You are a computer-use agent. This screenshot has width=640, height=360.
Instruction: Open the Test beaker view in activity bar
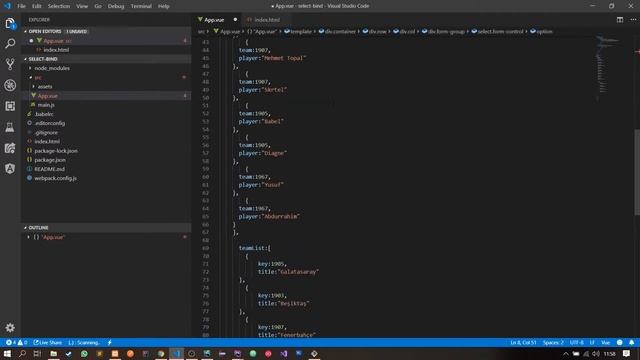tap(10, 127)
